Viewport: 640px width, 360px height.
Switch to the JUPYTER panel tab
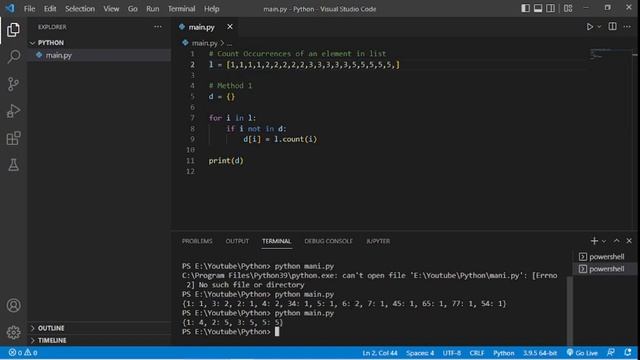pyautogui.click(x=378, y=241)
